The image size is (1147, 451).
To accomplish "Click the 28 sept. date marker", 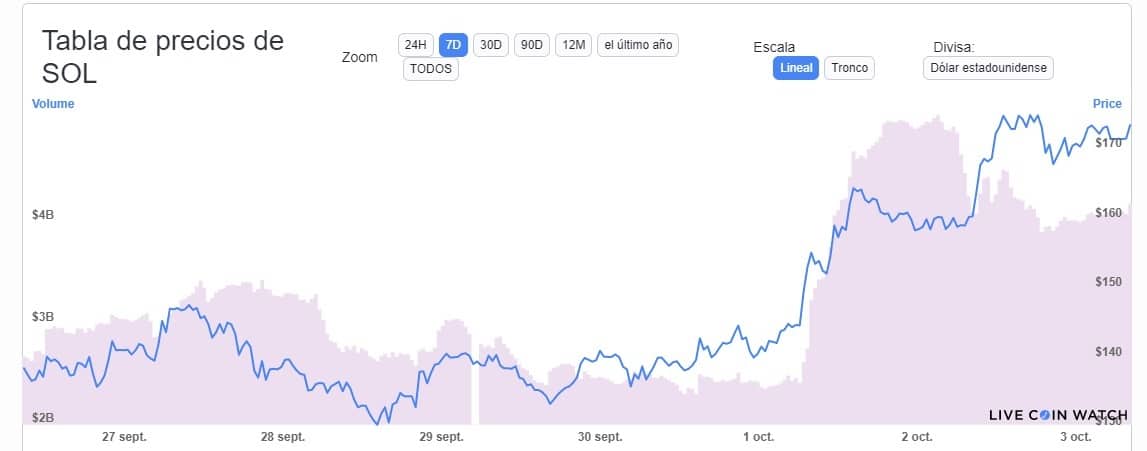I will point(283,437).
